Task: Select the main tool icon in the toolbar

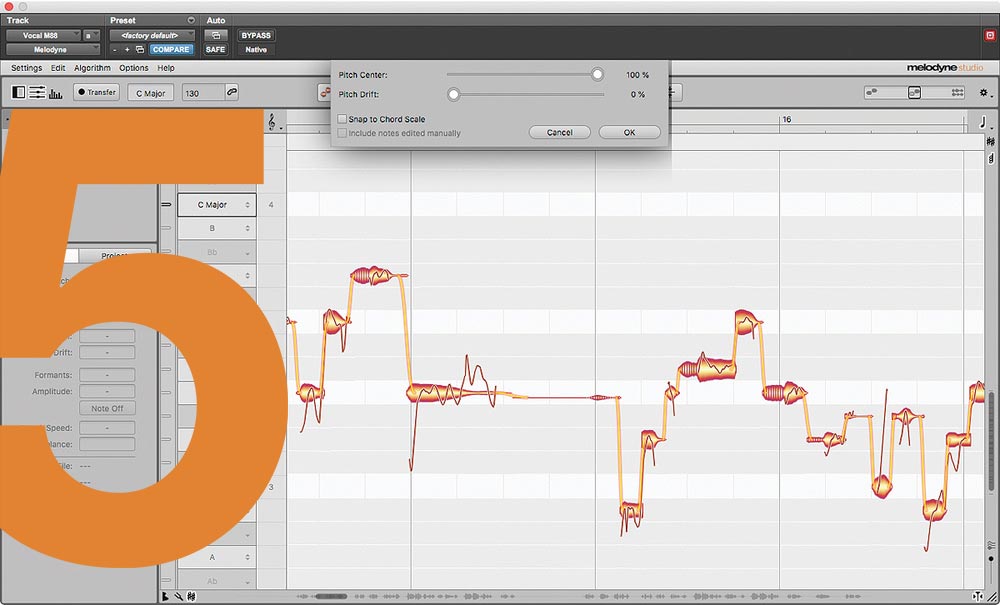Action: (16, 92)
